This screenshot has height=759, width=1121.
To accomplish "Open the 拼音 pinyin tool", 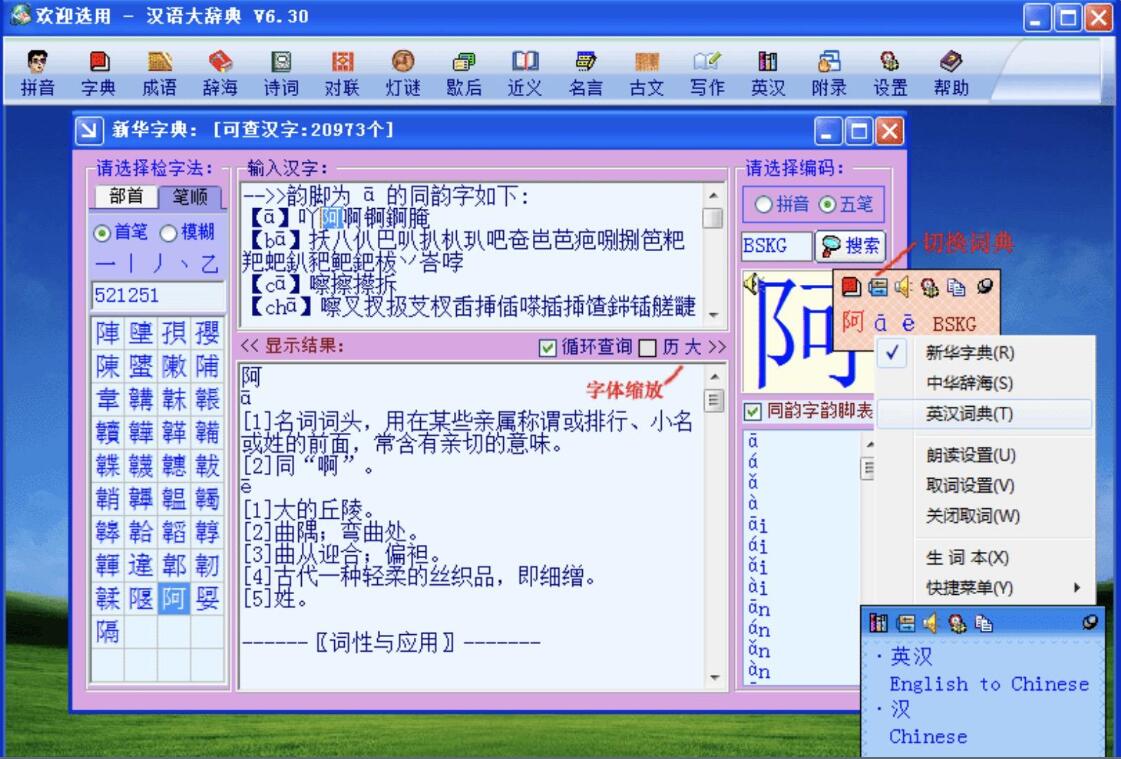I will [x=37, y=75].
